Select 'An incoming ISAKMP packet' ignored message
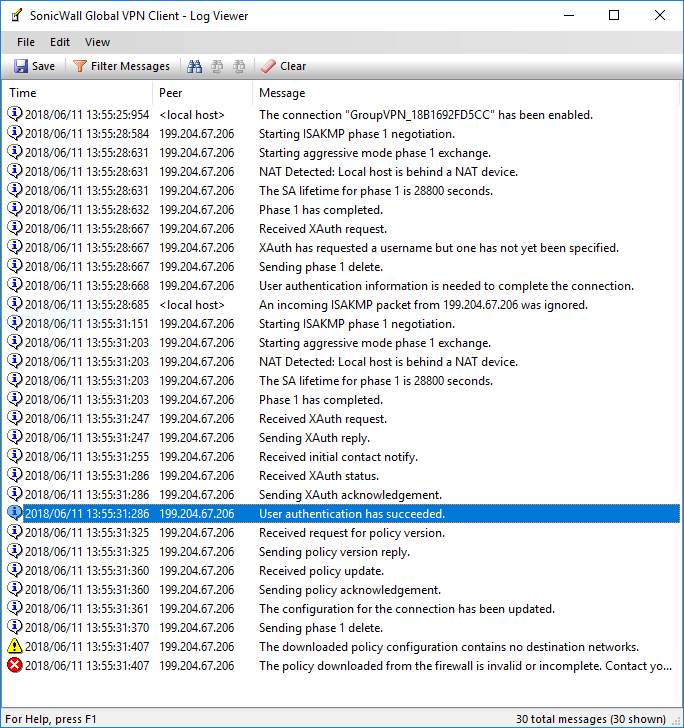 pyautogui.click(x=423, y=305)
